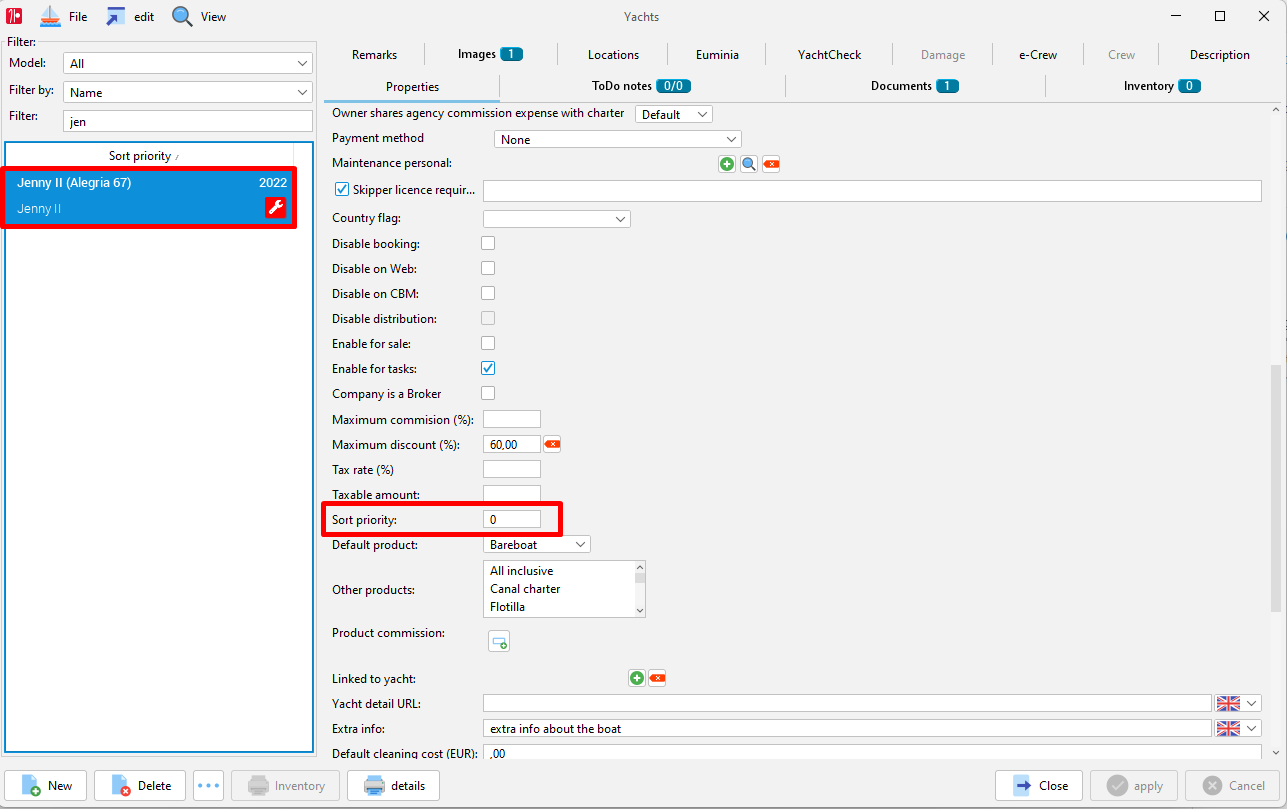Tick the Disable distribution checkbox
This screenshot has width=1287, height=809.
(488, 318)
